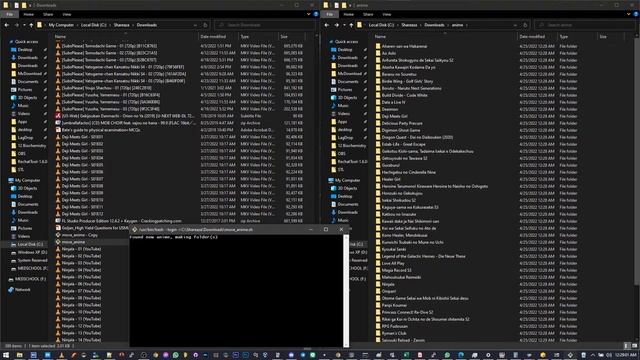Click Search Downloads input field
The image size is (640, 360).
click(265, 25)
